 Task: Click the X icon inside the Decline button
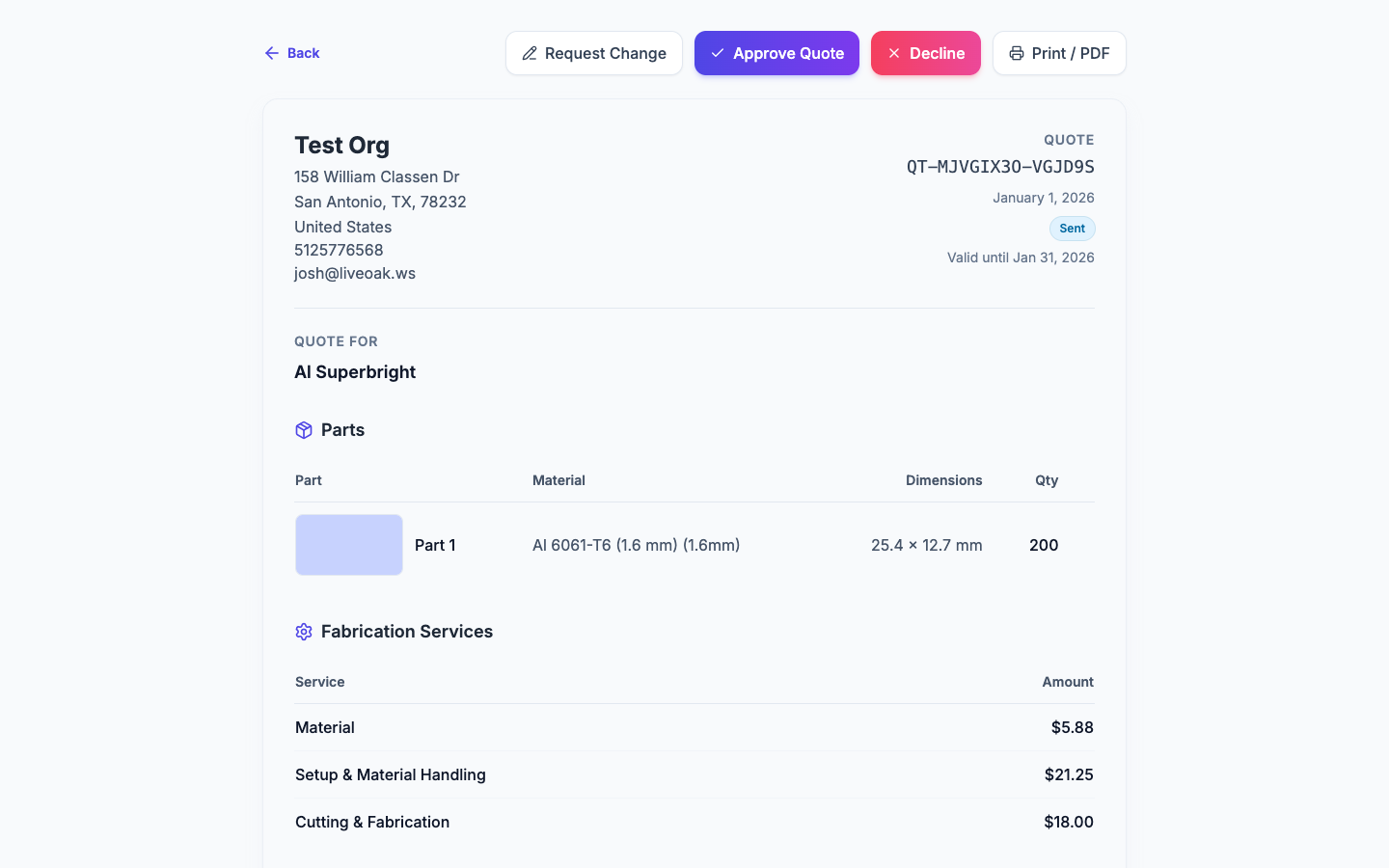(894, 53)
